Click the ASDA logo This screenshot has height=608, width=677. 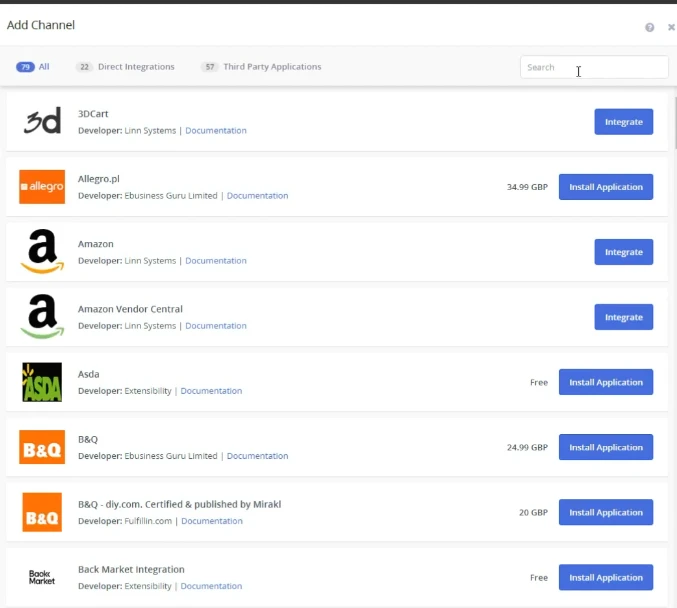[x=42, y=382]
